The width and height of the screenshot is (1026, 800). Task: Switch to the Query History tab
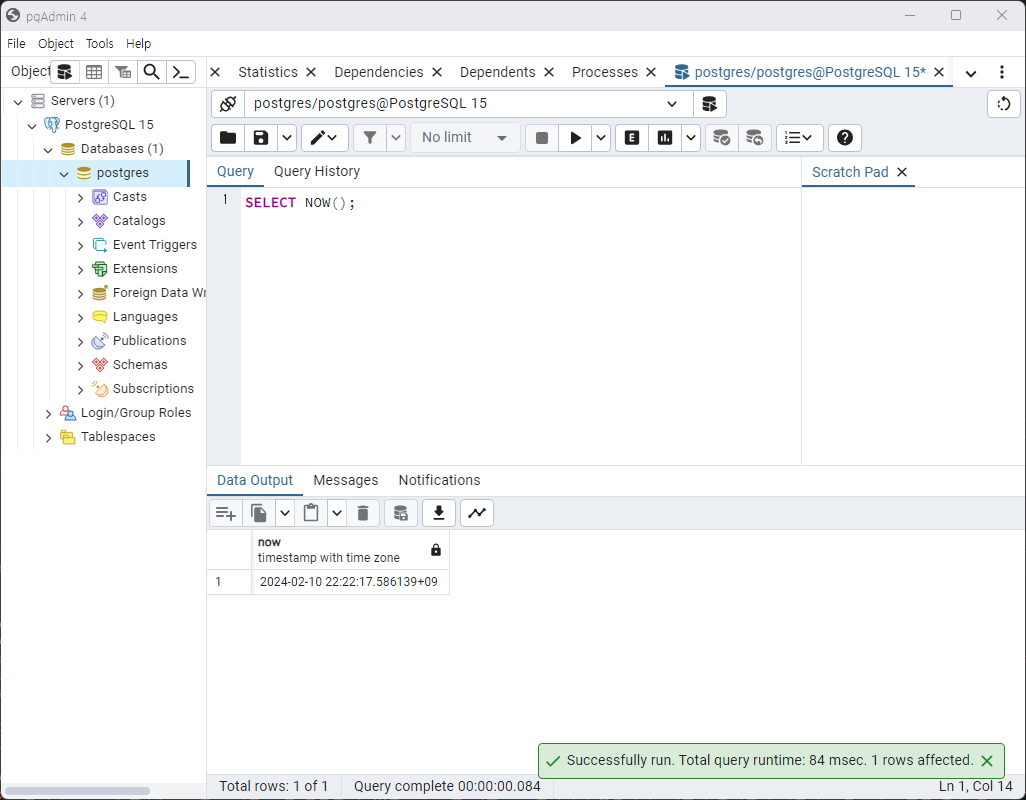coord(317,171)
